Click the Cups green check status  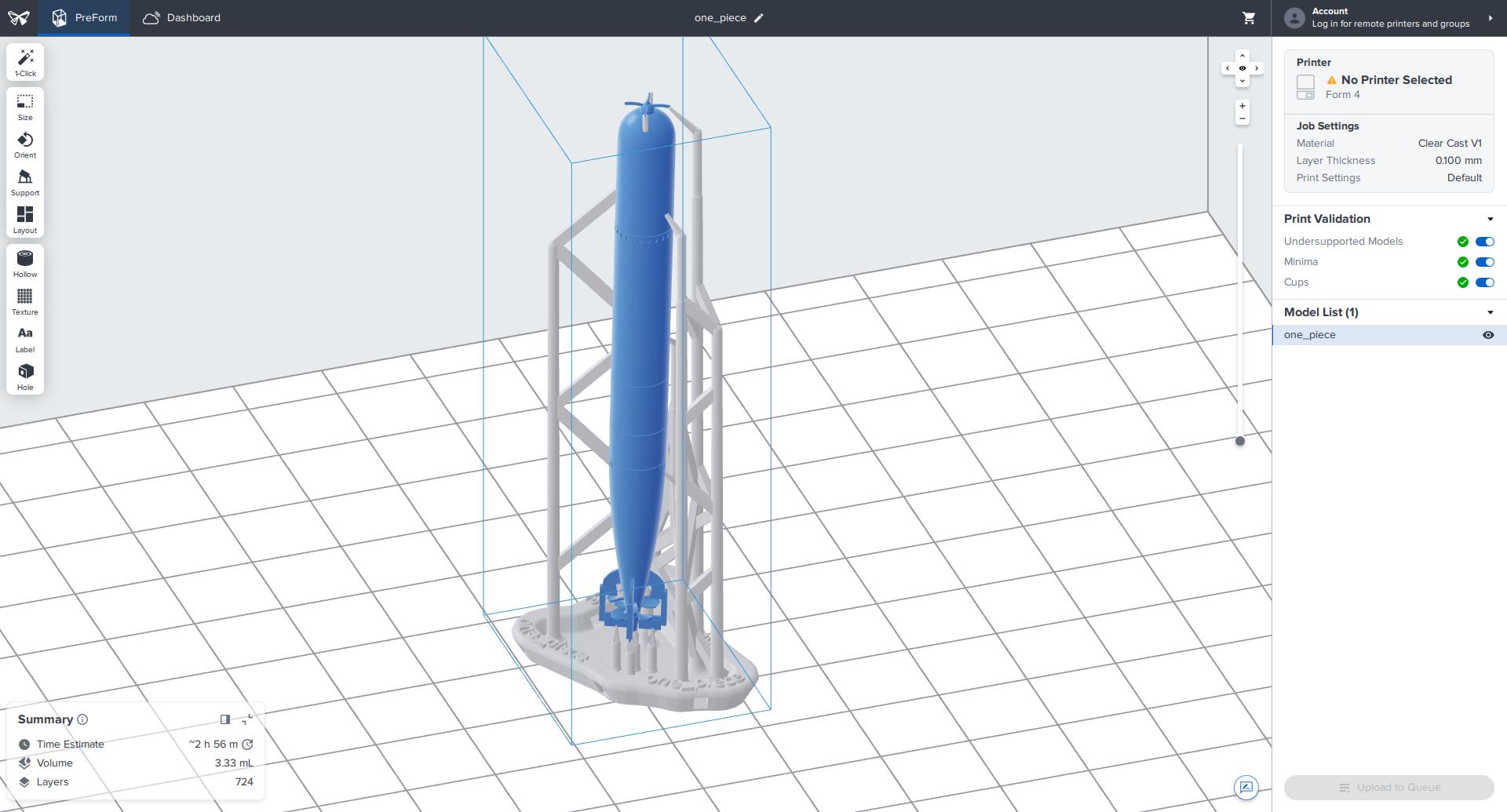[1462, 282]
